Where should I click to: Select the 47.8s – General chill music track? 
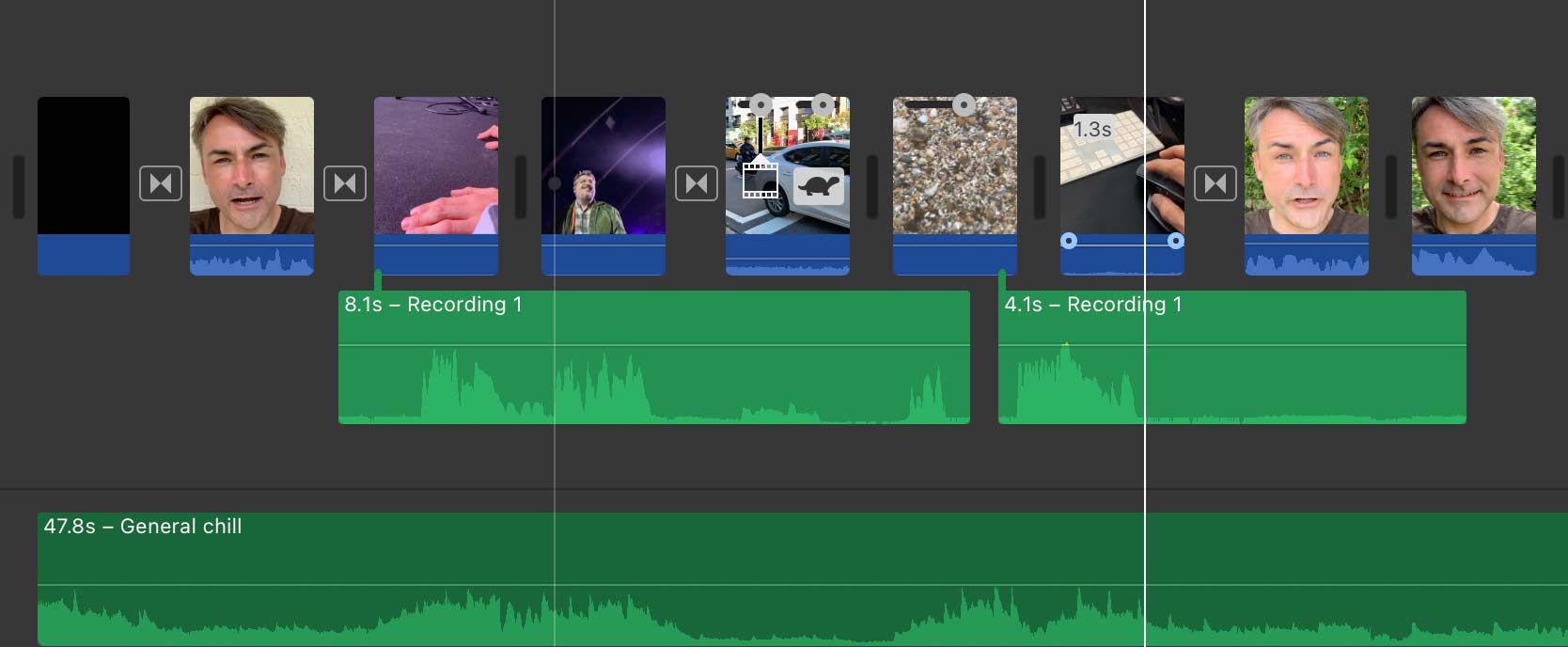(x=803, y=579)
